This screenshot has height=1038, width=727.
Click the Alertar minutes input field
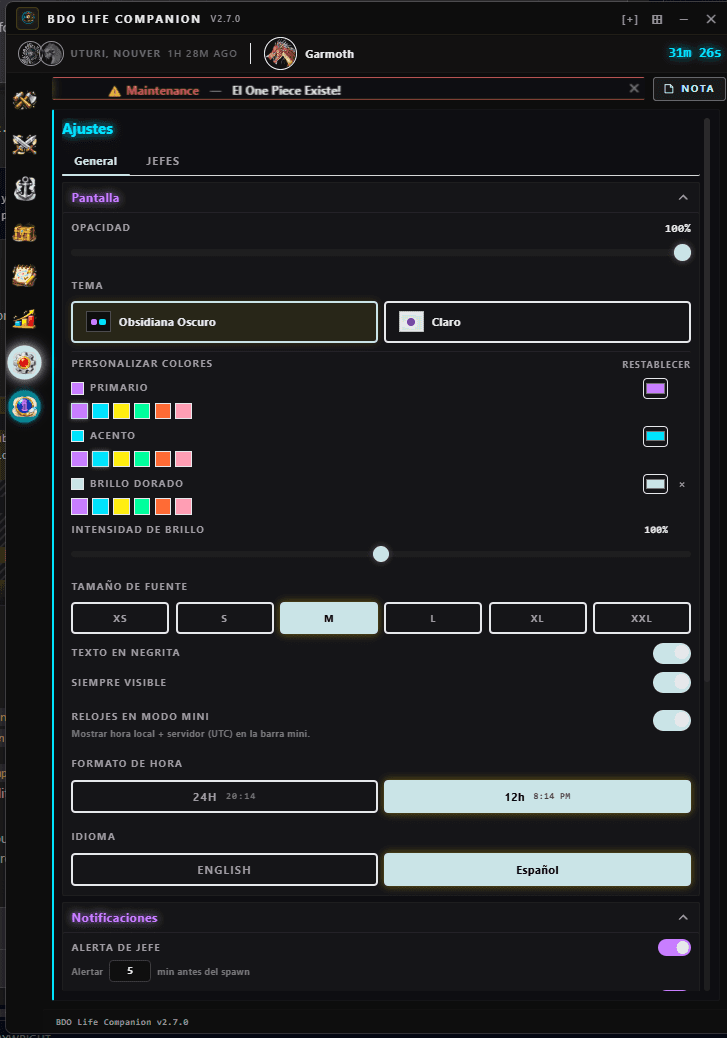[x=130, y=971]
